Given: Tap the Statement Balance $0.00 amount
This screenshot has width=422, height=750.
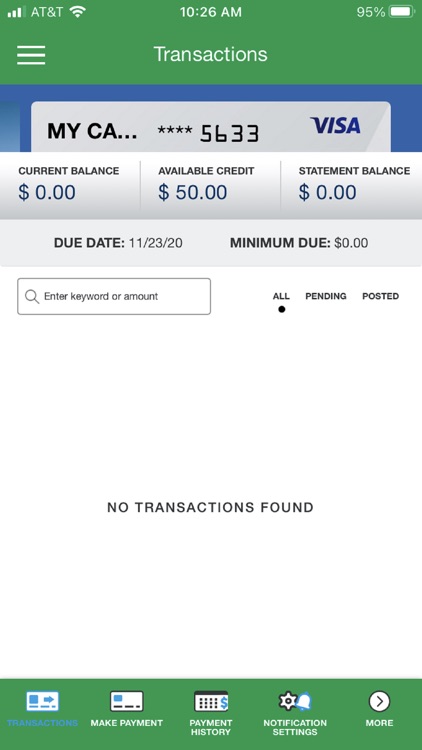Looking at the screenshot, I should pos(328,192).
